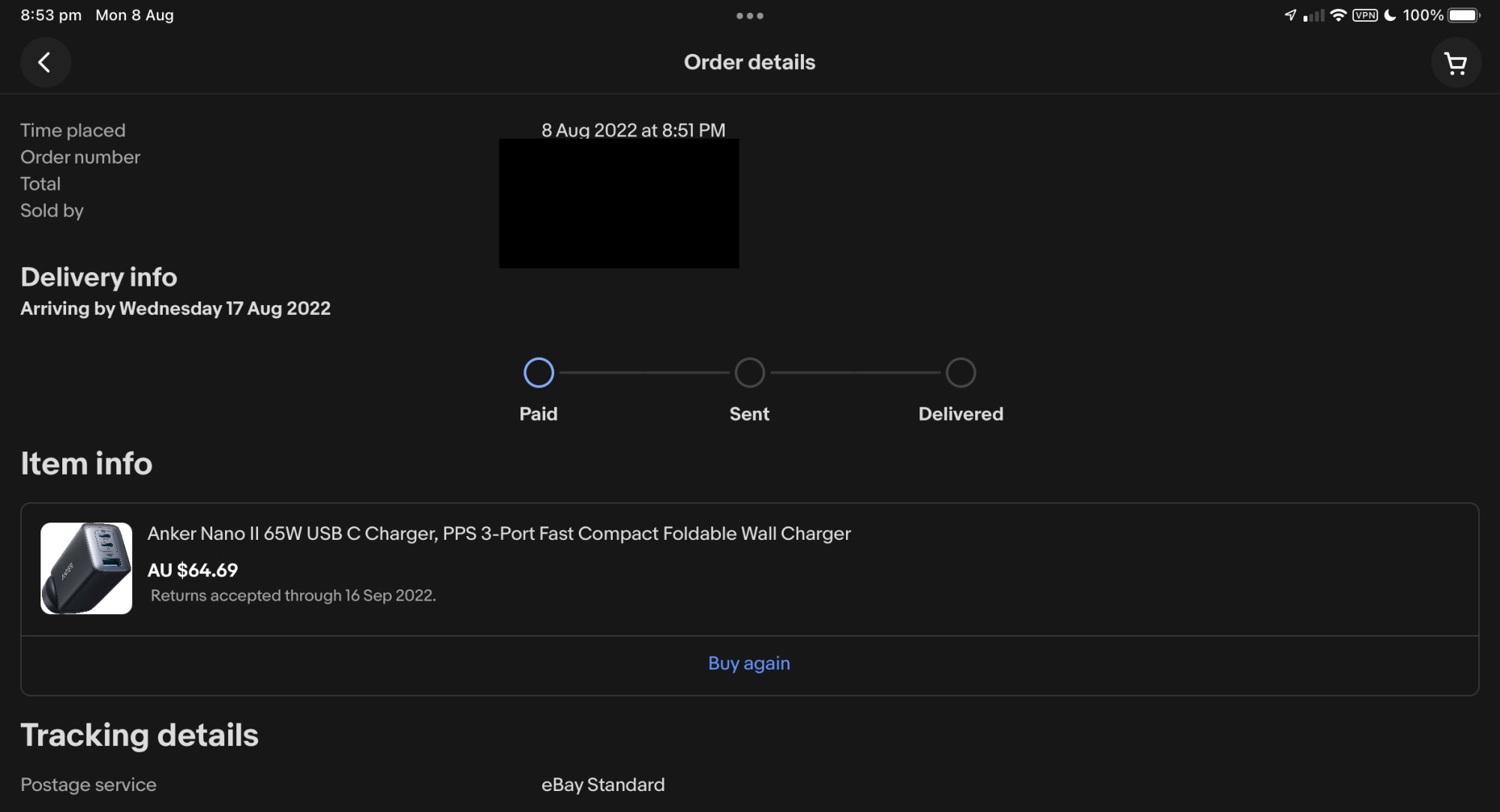Tap the battery status icon
The image size is (1500, 812).
1463,15
